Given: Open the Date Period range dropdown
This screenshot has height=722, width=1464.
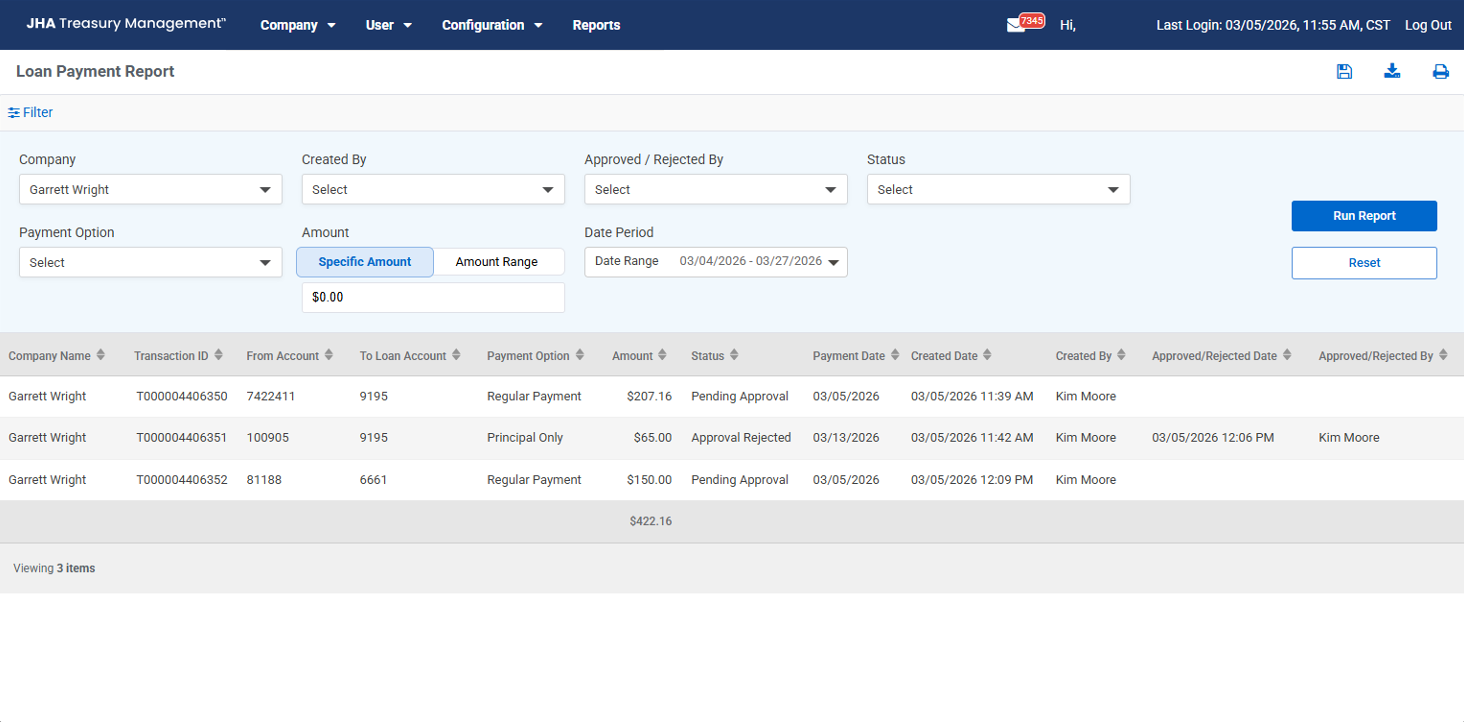Looking at the screenshot, I should (715, 262).
